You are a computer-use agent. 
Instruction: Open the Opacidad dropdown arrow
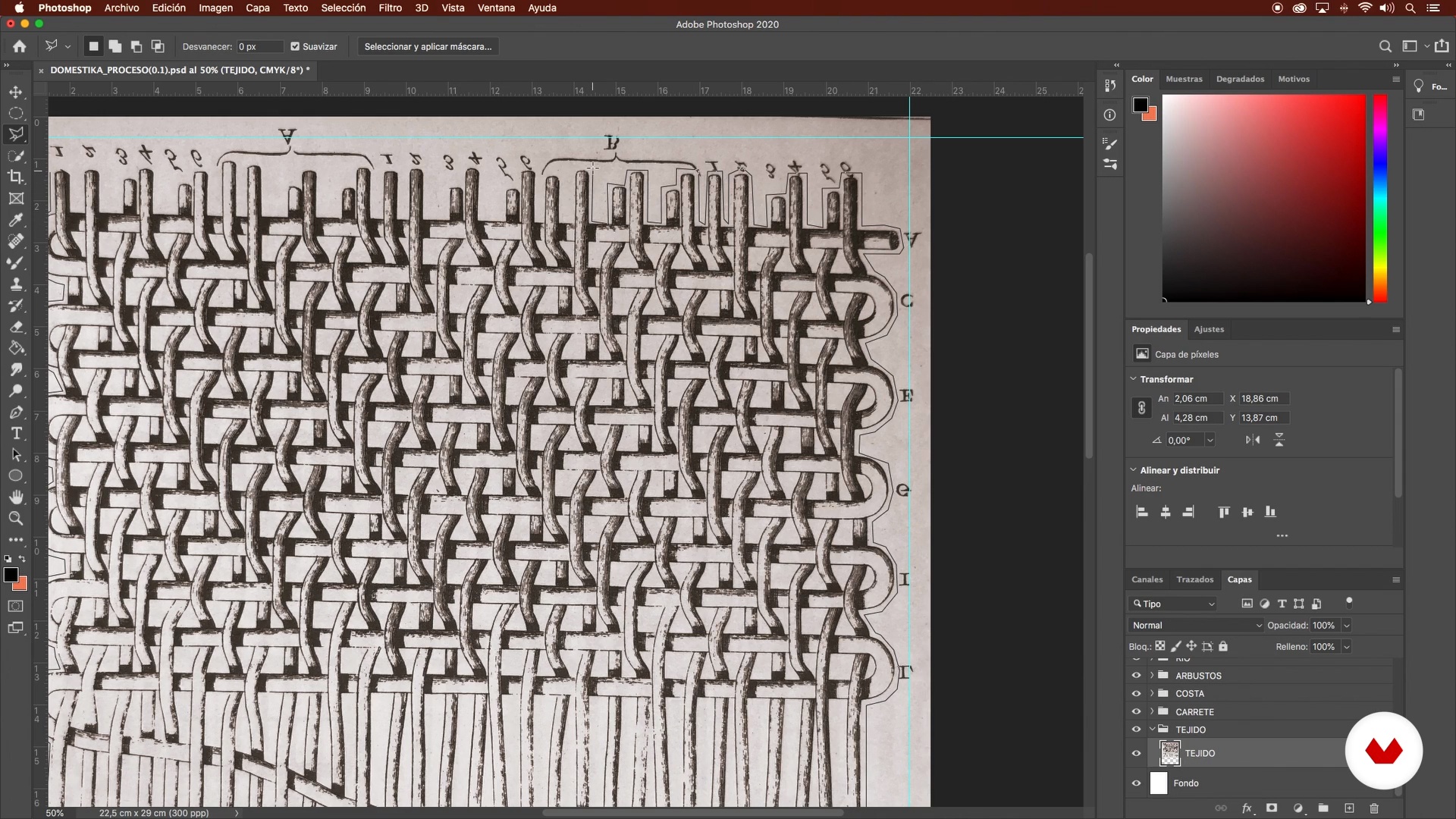pyautogui.click(x=1347, y=626)
